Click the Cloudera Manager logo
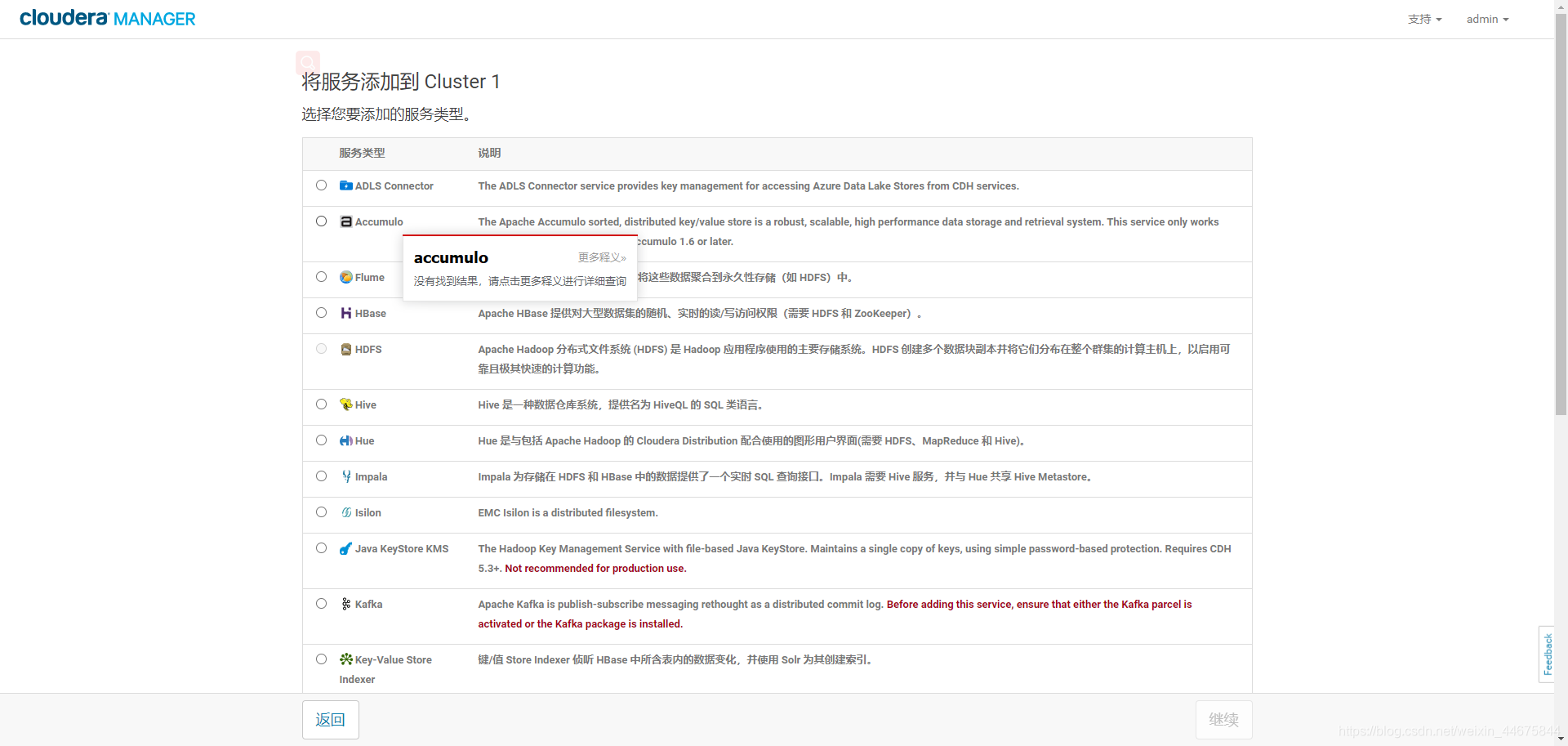Image resolution: width=1568 pixels, height=746 pixels. [108, 18]
